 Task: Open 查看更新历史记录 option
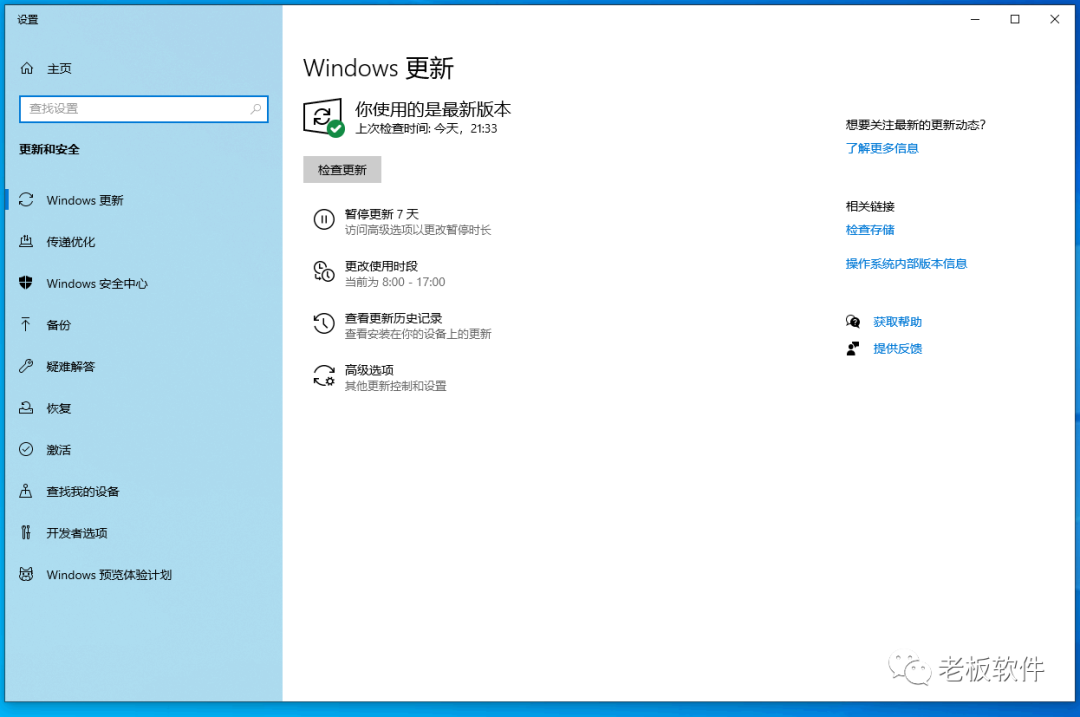393,318
